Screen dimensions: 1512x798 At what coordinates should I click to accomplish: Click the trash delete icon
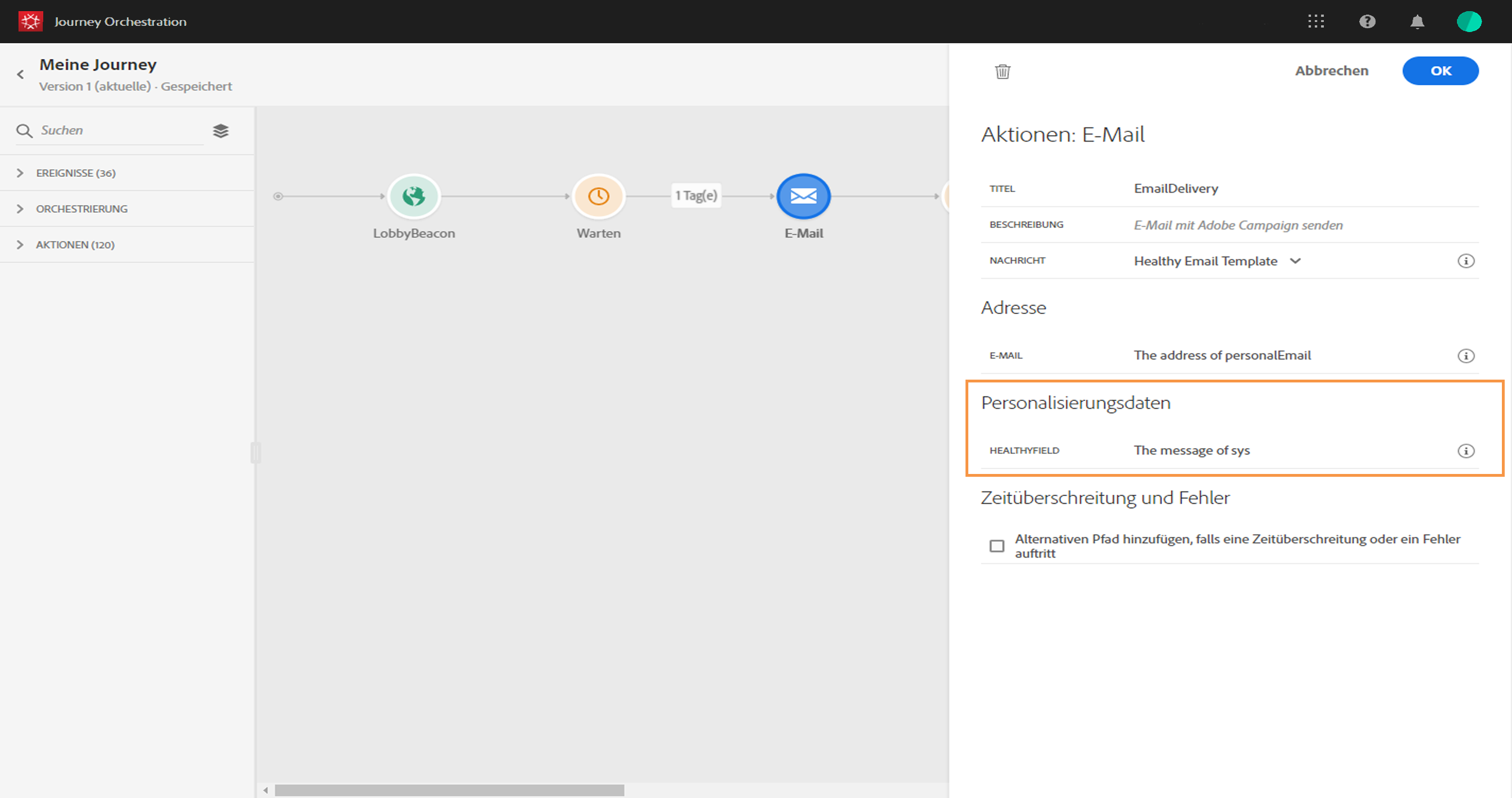click(x=1002, y=71)
